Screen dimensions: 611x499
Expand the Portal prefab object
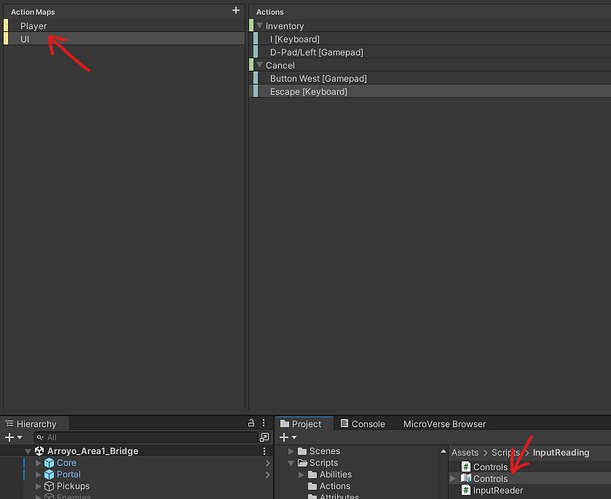point(38,474)
